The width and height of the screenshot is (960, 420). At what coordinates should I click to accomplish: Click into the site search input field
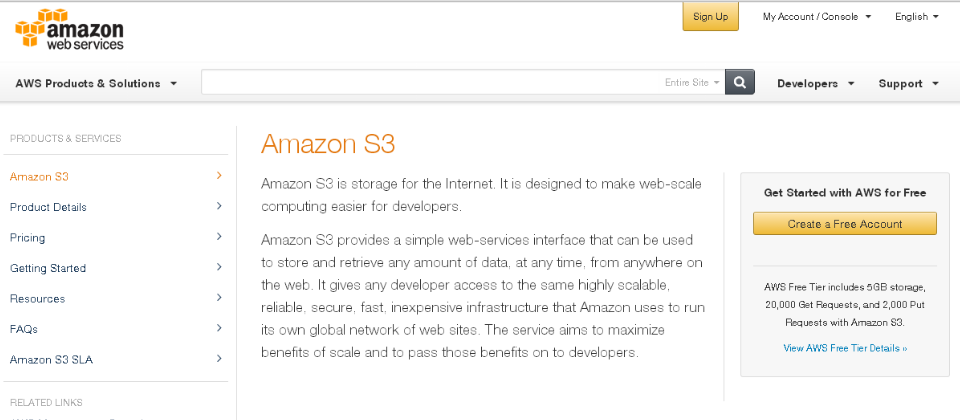pos(432,83)
